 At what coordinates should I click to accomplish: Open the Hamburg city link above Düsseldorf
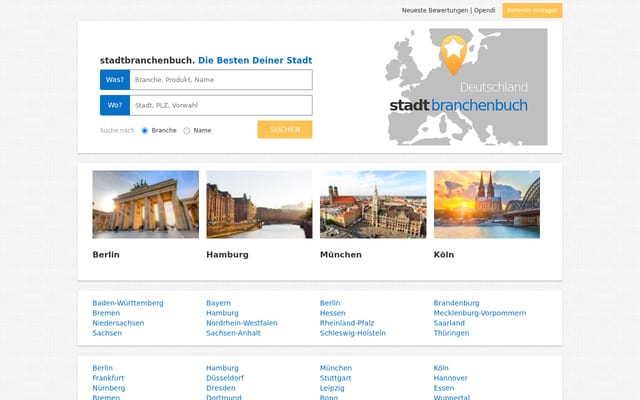click(x=222, y=368)
